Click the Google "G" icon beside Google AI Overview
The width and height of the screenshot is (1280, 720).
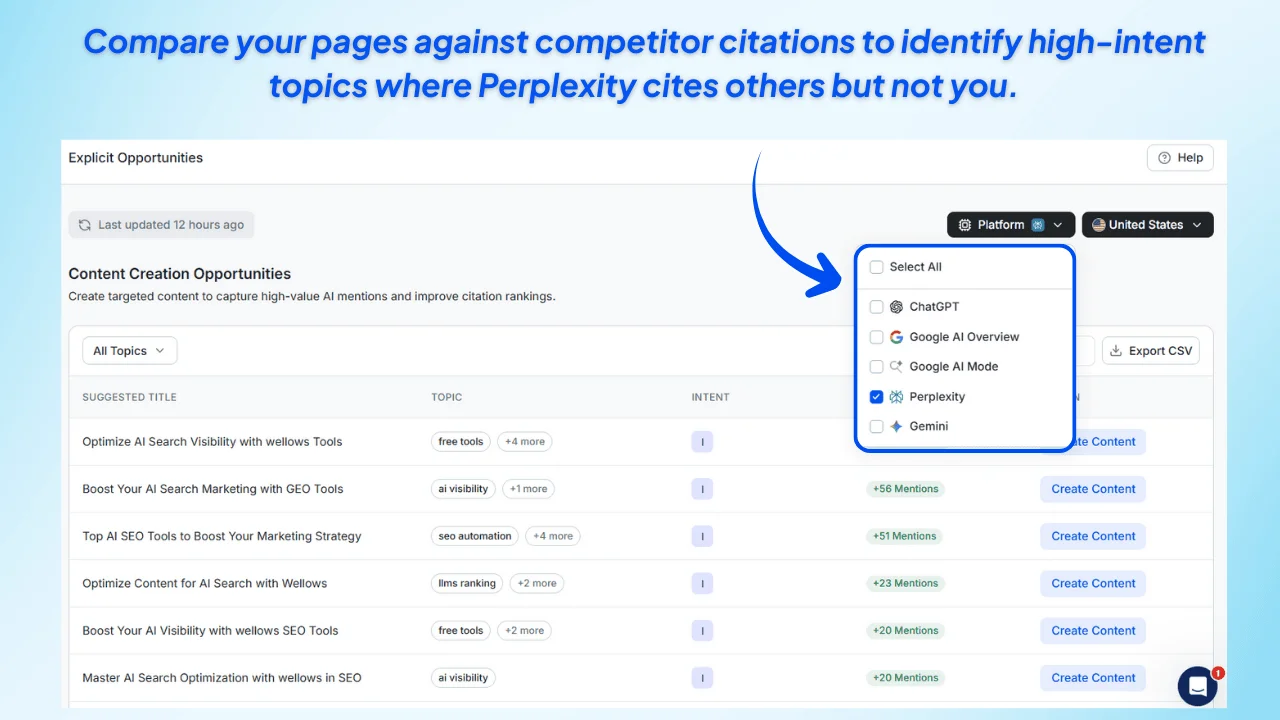pyautogui.click(x=896, y=337)
